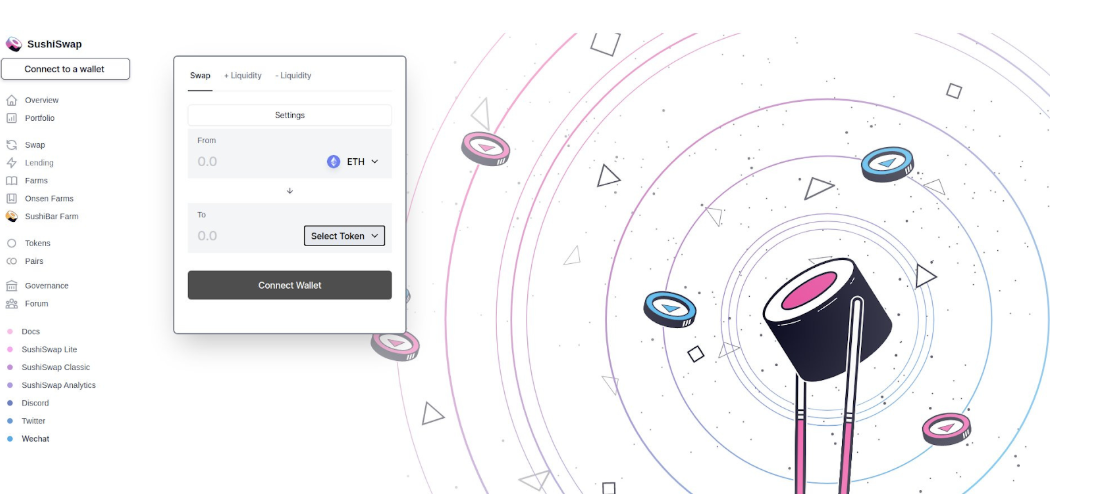The height and width of the screenshot is (497, 1094).
Task: Open the SushiSwap Analytics link
Action: click(x=58, y=385)
